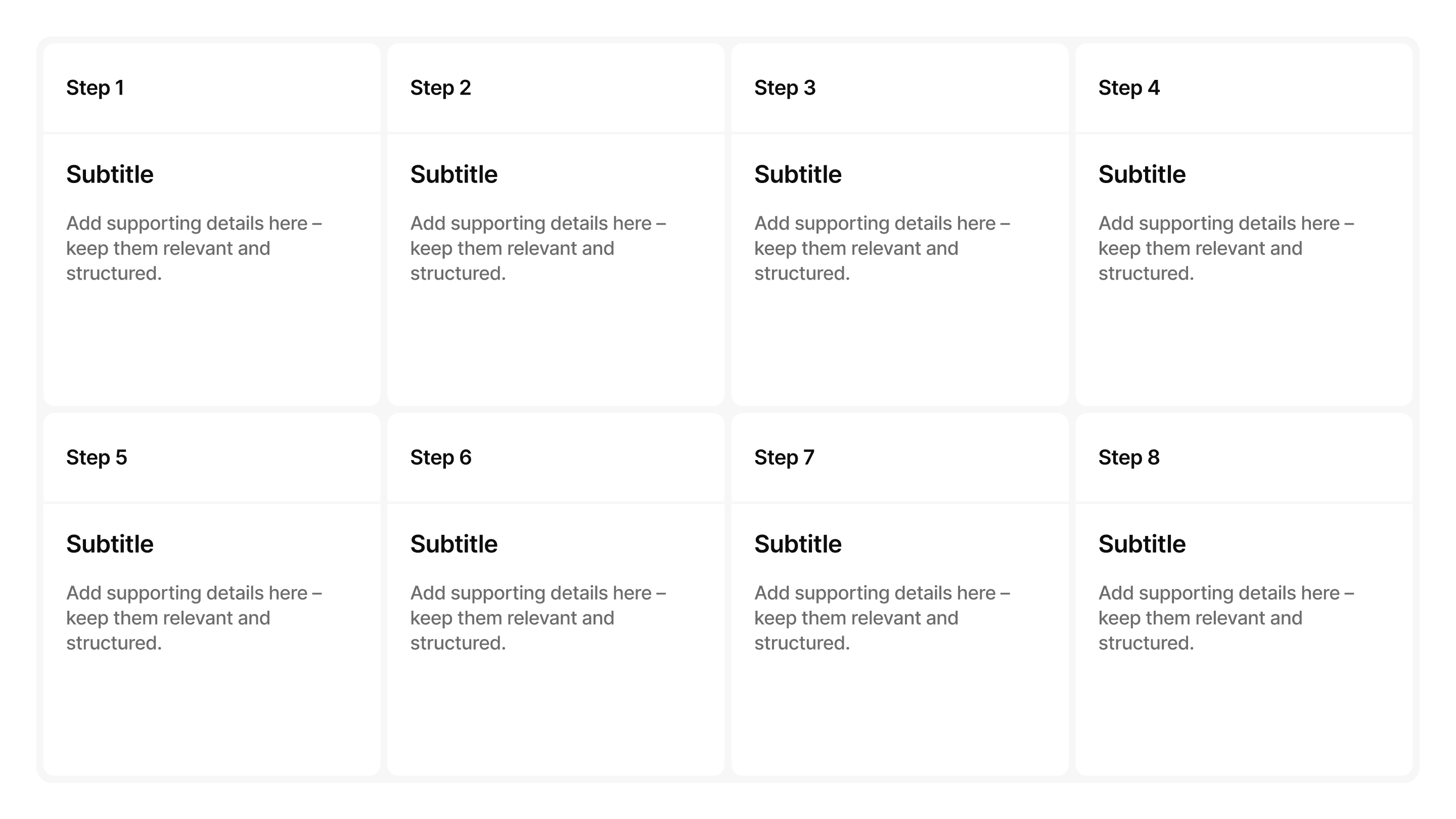Screen dimensions: 1456x819
Task: Select the Subtitle under Step 4
Action: click(1143, 174)
